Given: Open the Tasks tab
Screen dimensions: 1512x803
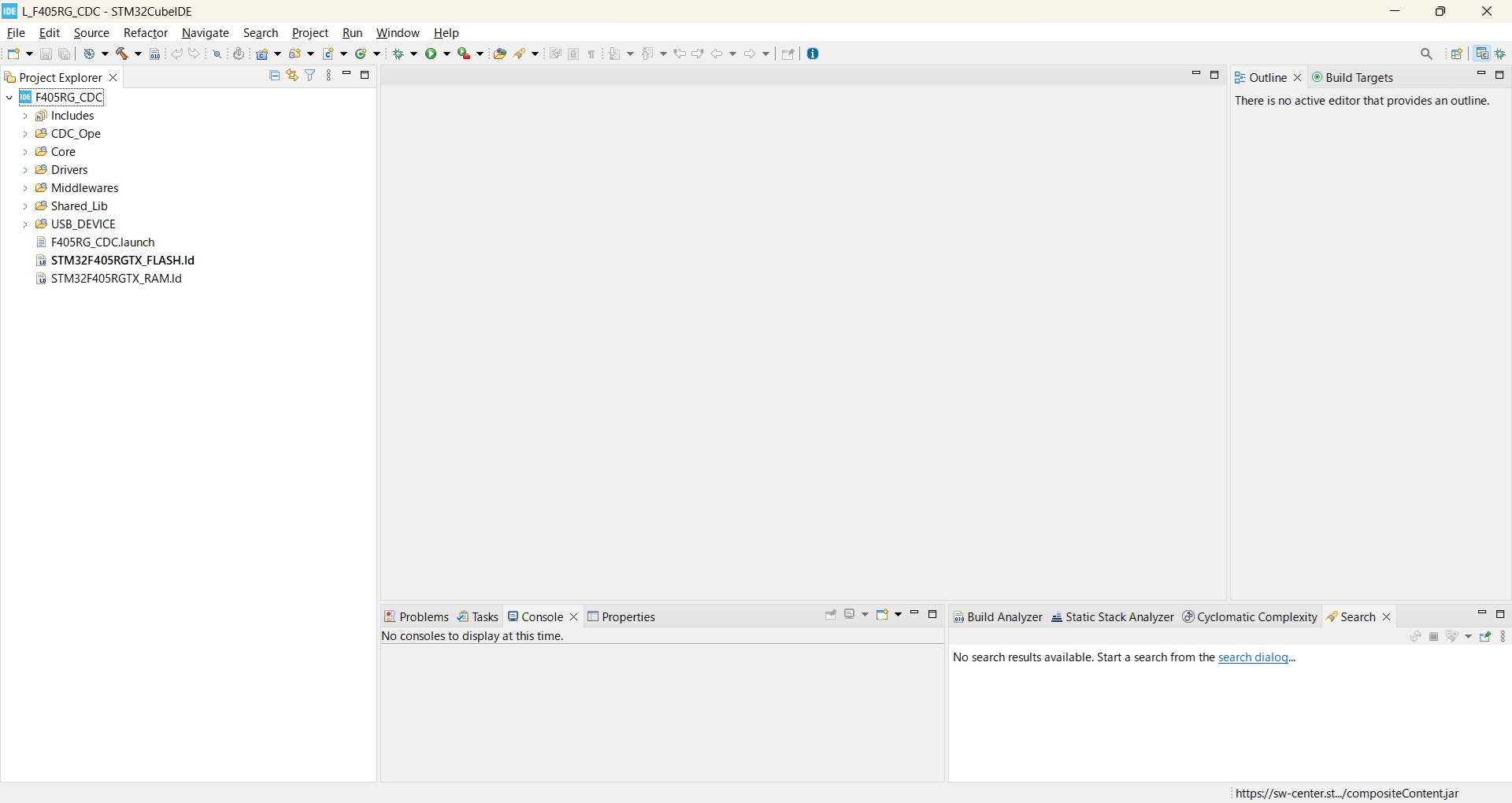Looking at the screenshot, I should [478, 617].
